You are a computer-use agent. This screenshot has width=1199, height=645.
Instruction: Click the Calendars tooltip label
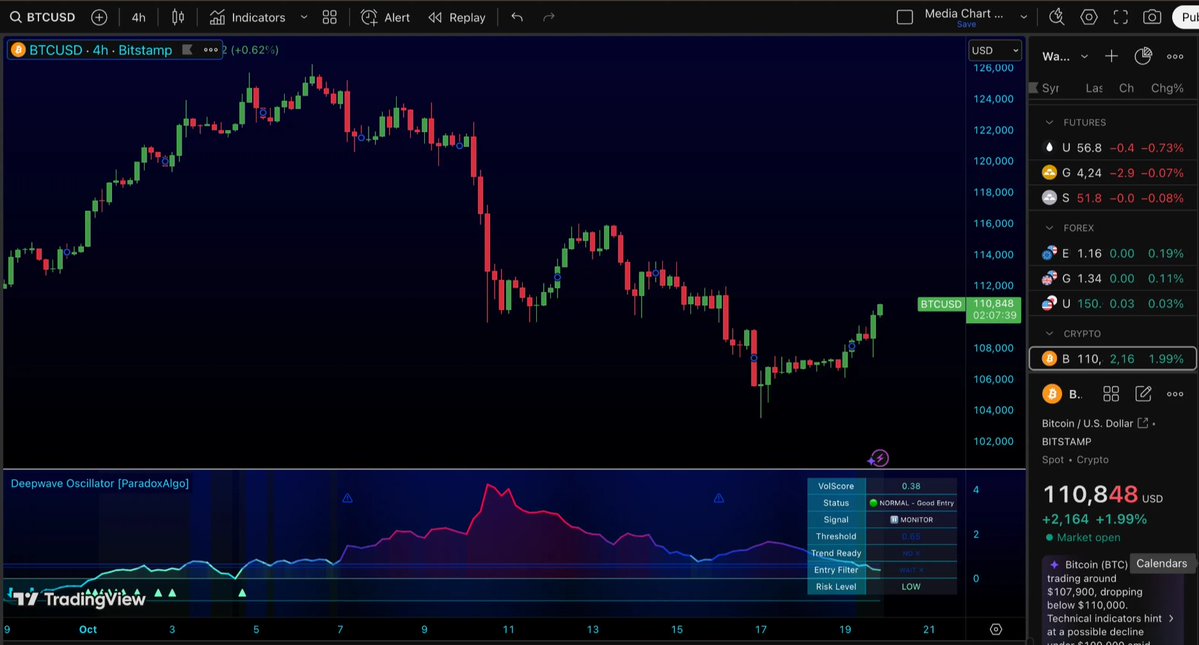[1162, 563]
